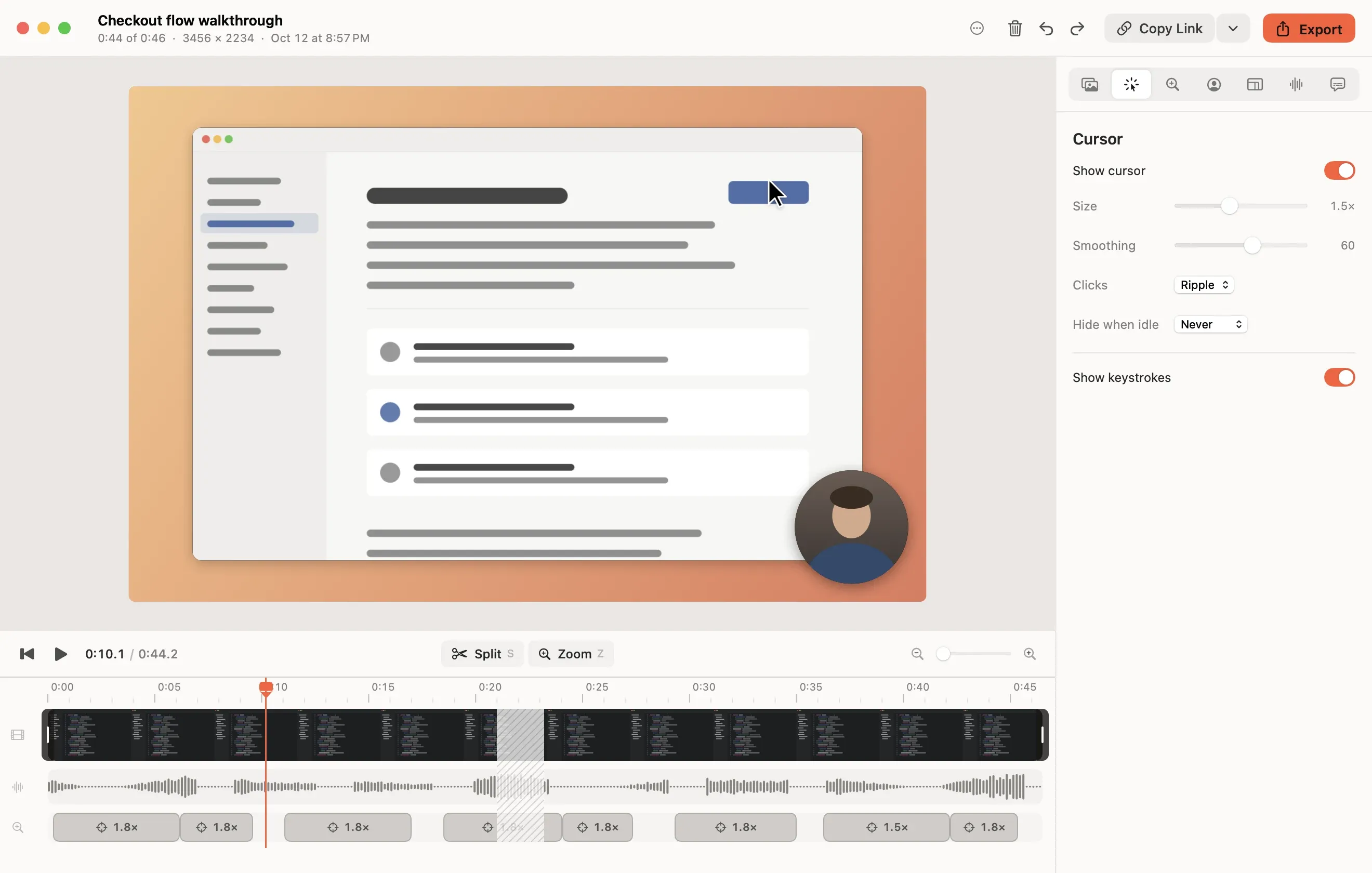
Task: Undo the last edit
Action: (1046, 28)
